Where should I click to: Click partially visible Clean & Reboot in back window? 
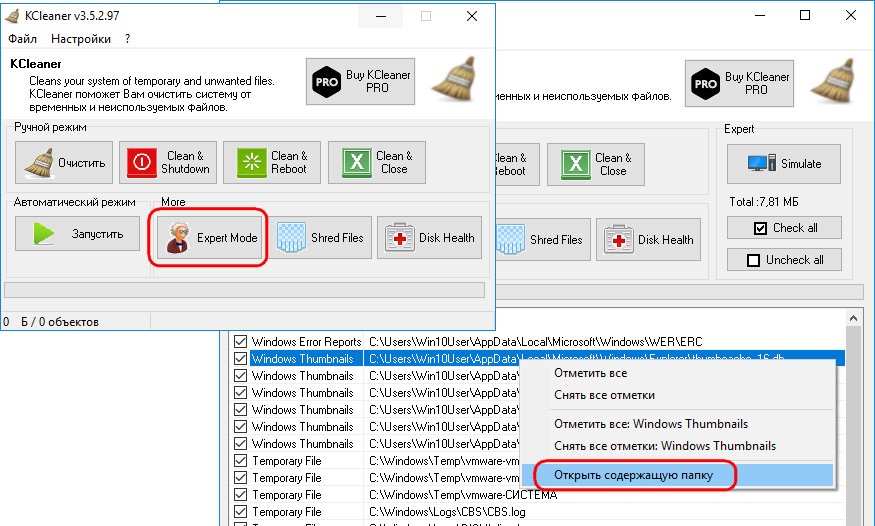coord(517,165)
